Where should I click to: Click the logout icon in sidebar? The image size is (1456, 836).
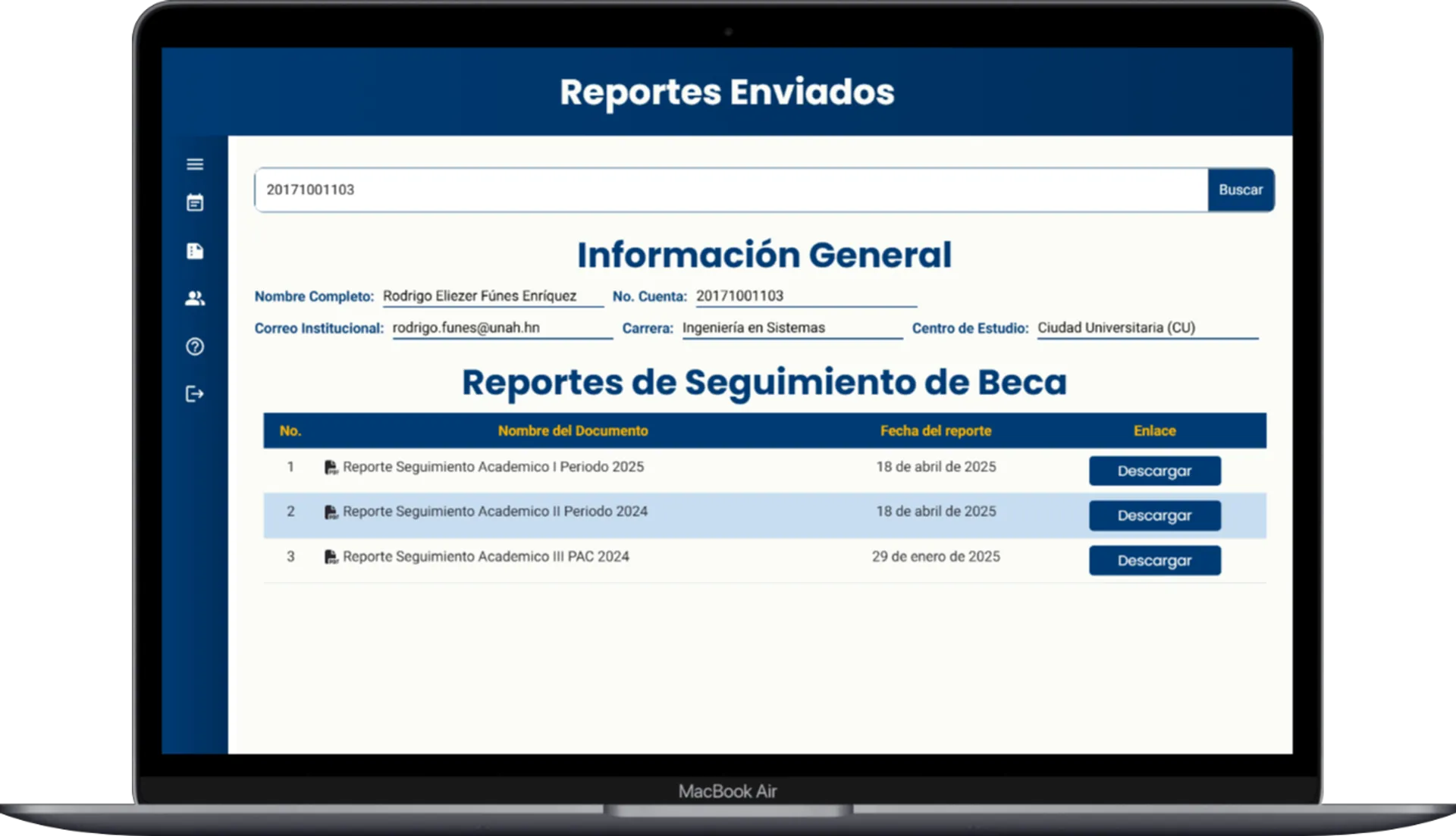coord(195,394)
